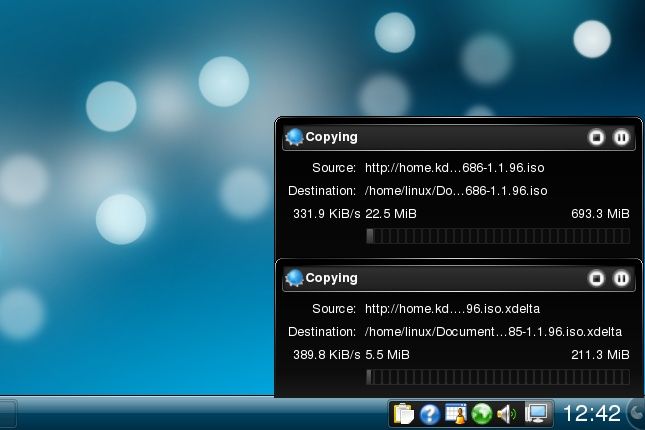
Task: Stop the iso.xdelta copy job
Action: (596, 278)
